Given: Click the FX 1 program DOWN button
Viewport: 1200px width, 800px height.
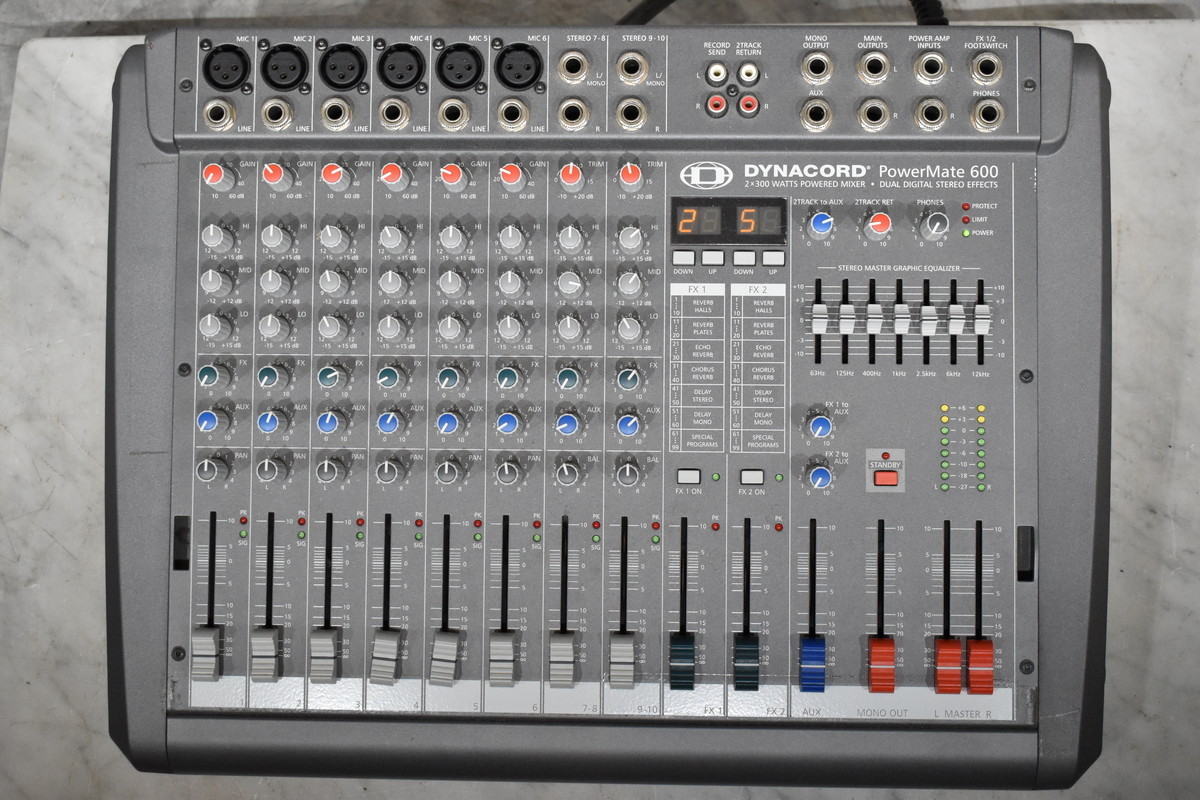Looking at the screenshot, I should [x=683, y=257].
